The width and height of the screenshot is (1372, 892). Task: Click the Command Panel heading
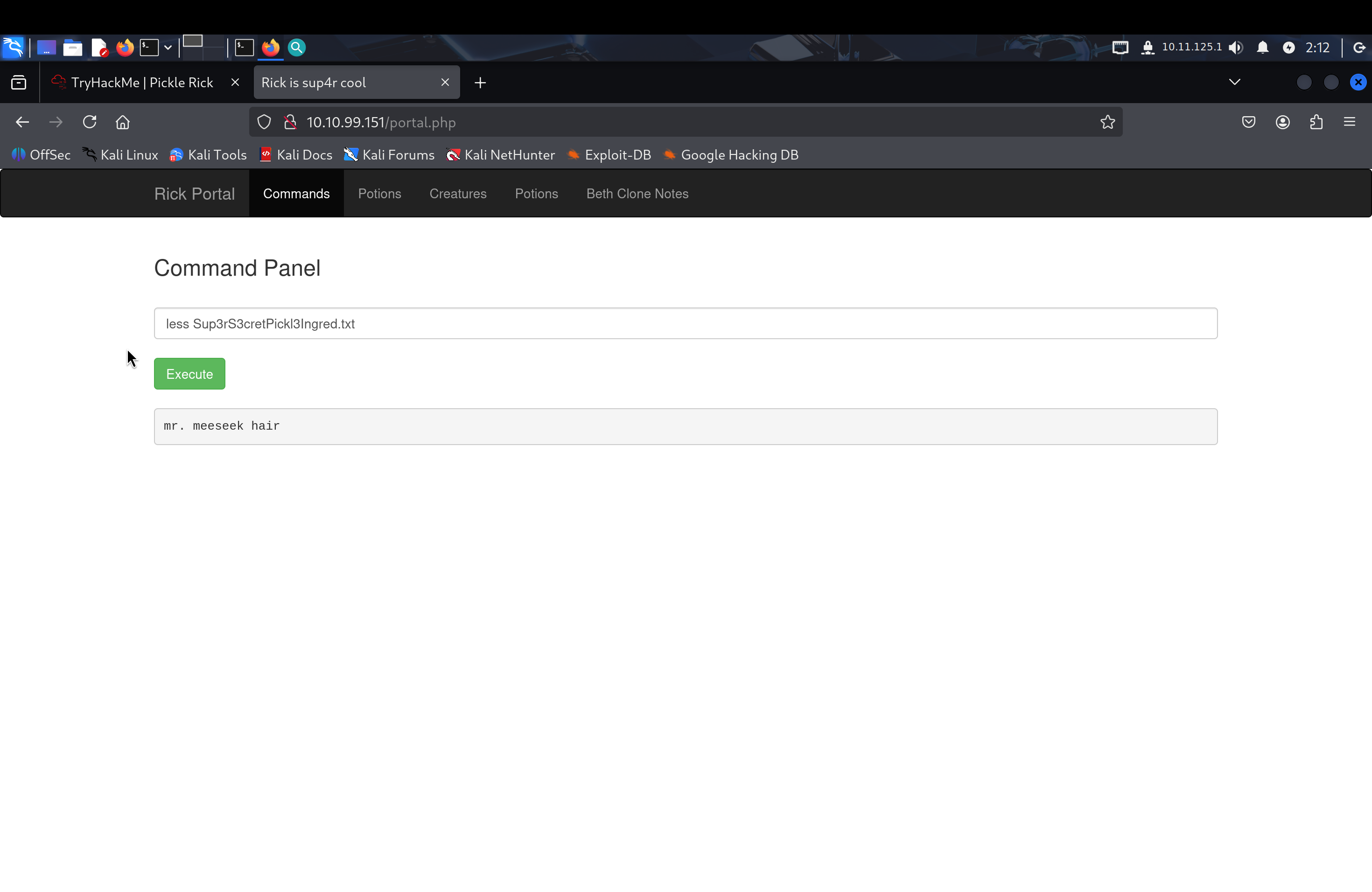point(237,268)
